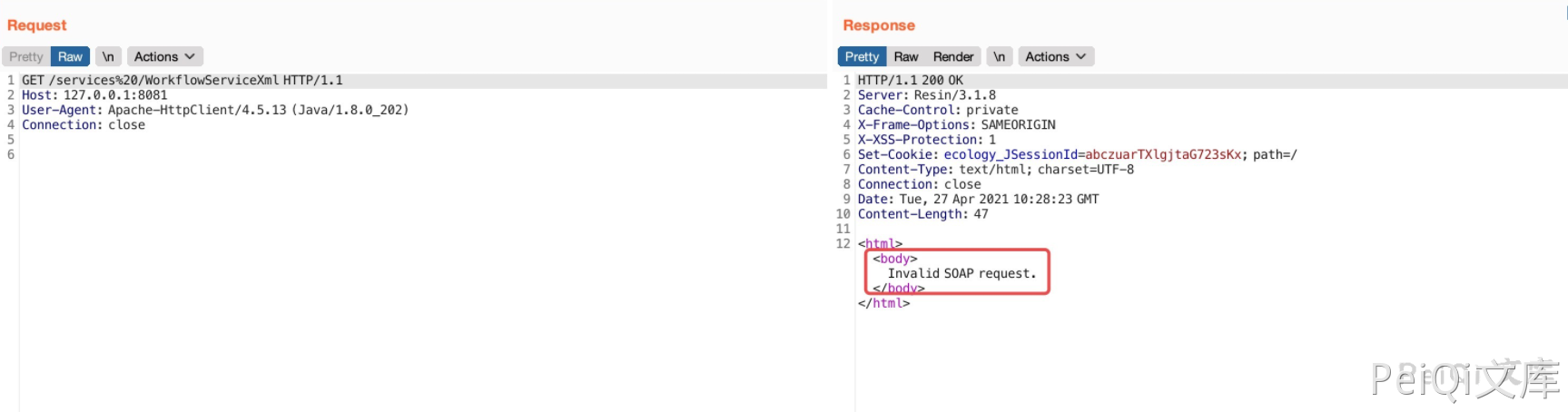
Task: Click the Content-Type text/html header line
Action: click(995, 169)
